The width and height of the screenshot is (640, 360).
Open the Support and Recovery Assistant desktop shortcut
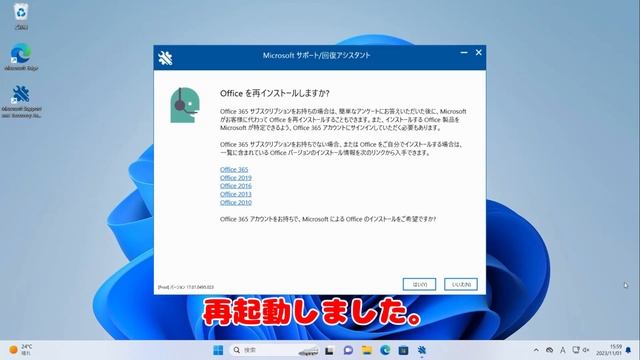[21, 101]
